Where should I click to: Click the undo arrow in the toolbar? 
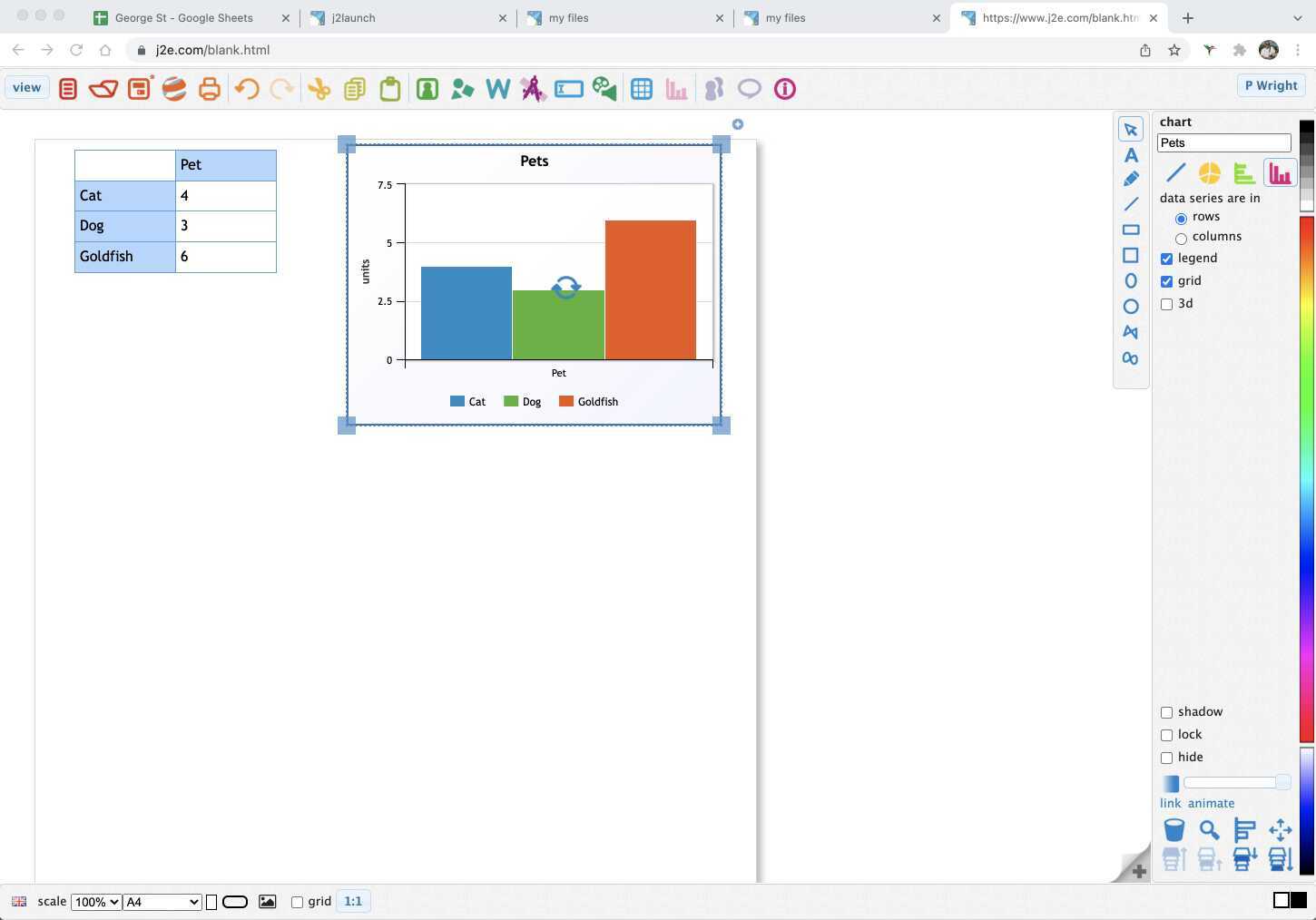click(246, 88)
